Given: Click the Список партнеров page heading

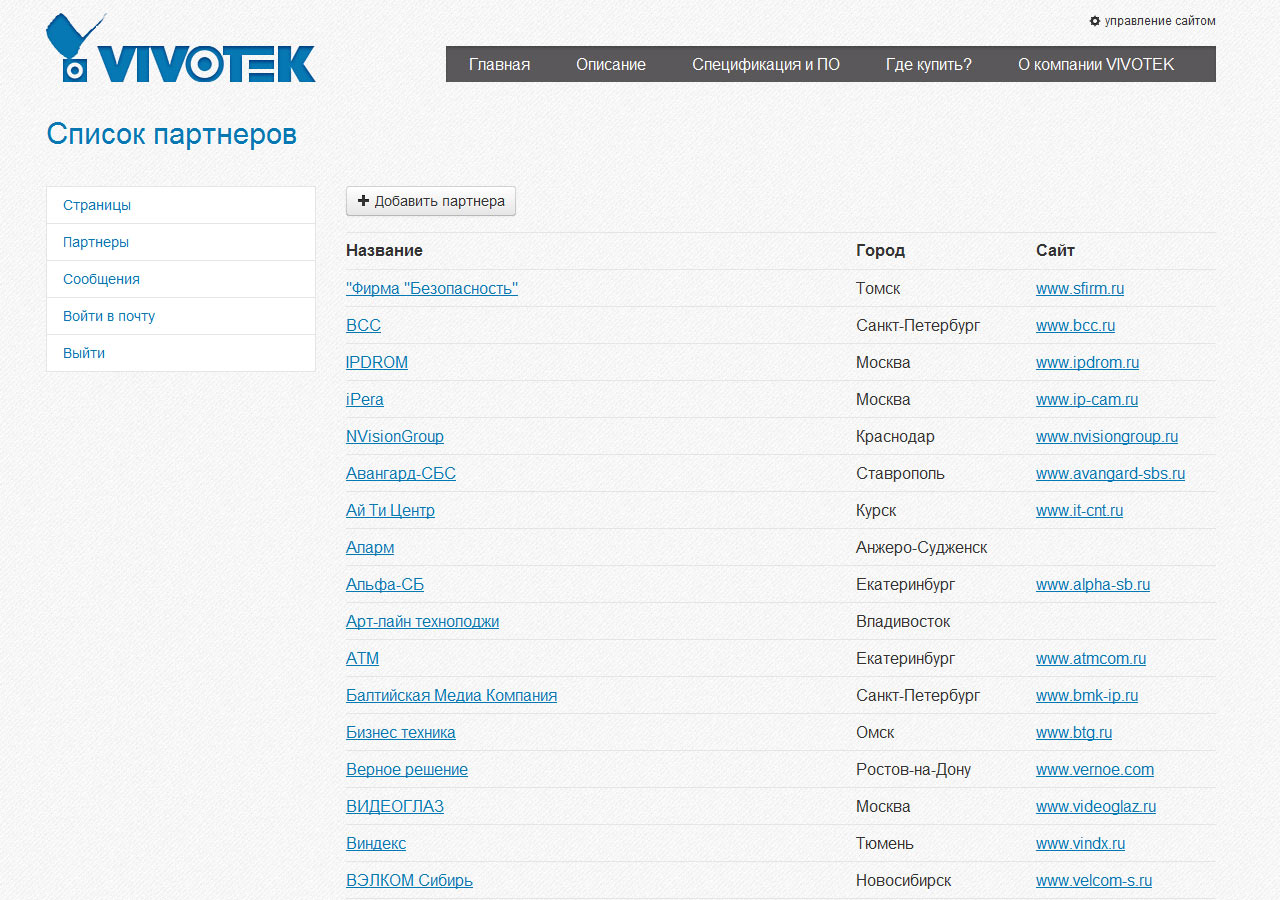Looking at the screenshot, I should pos(172,134).
